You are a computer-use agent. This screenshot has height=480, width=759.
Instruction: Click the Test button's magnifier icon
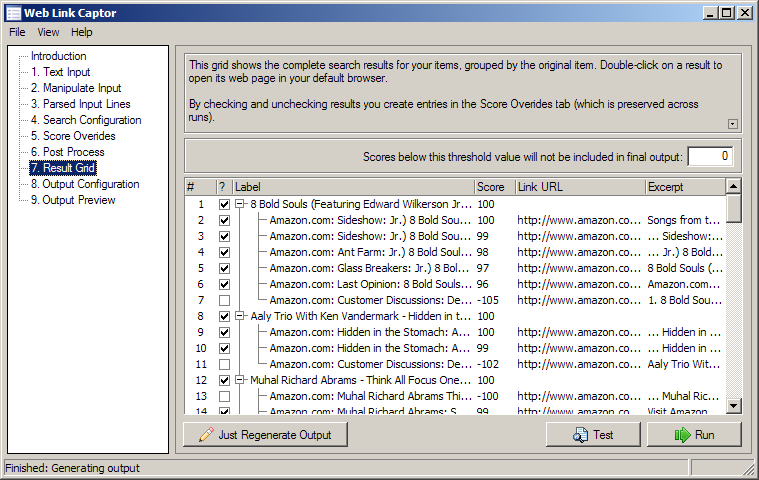pyautogui.click(x=580, y=435)
